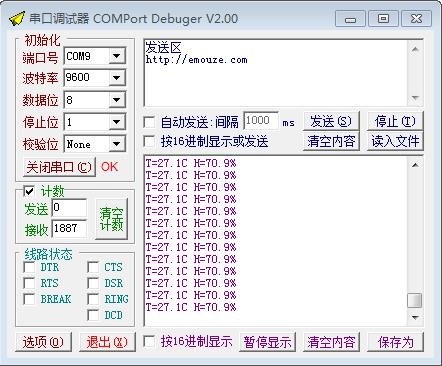Screen dimensions: 442x366
Task: Toggle the DCD checkbox
Action: click(x=93, y=315)
